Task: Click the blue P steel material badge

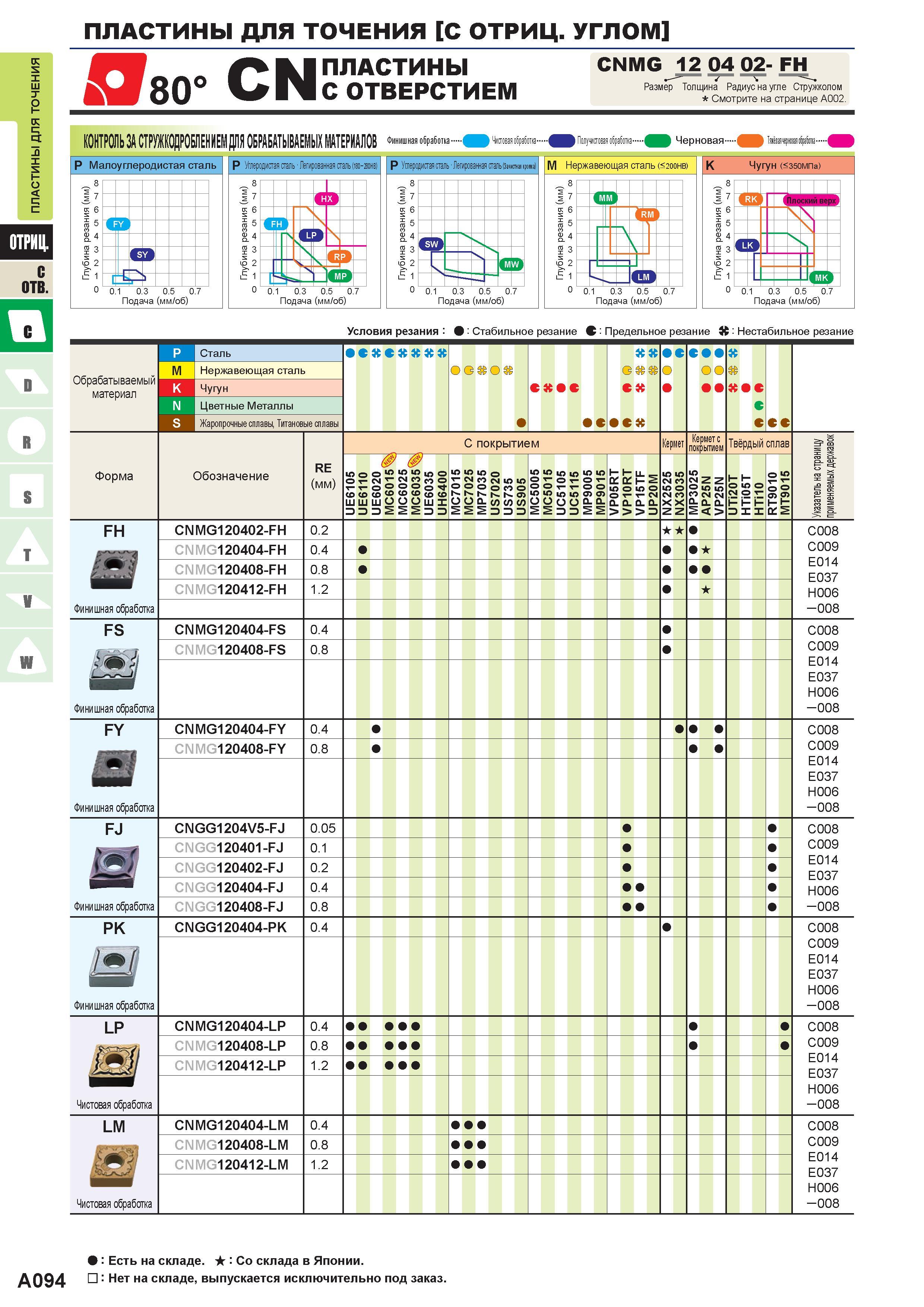Action: coord(177,354)
